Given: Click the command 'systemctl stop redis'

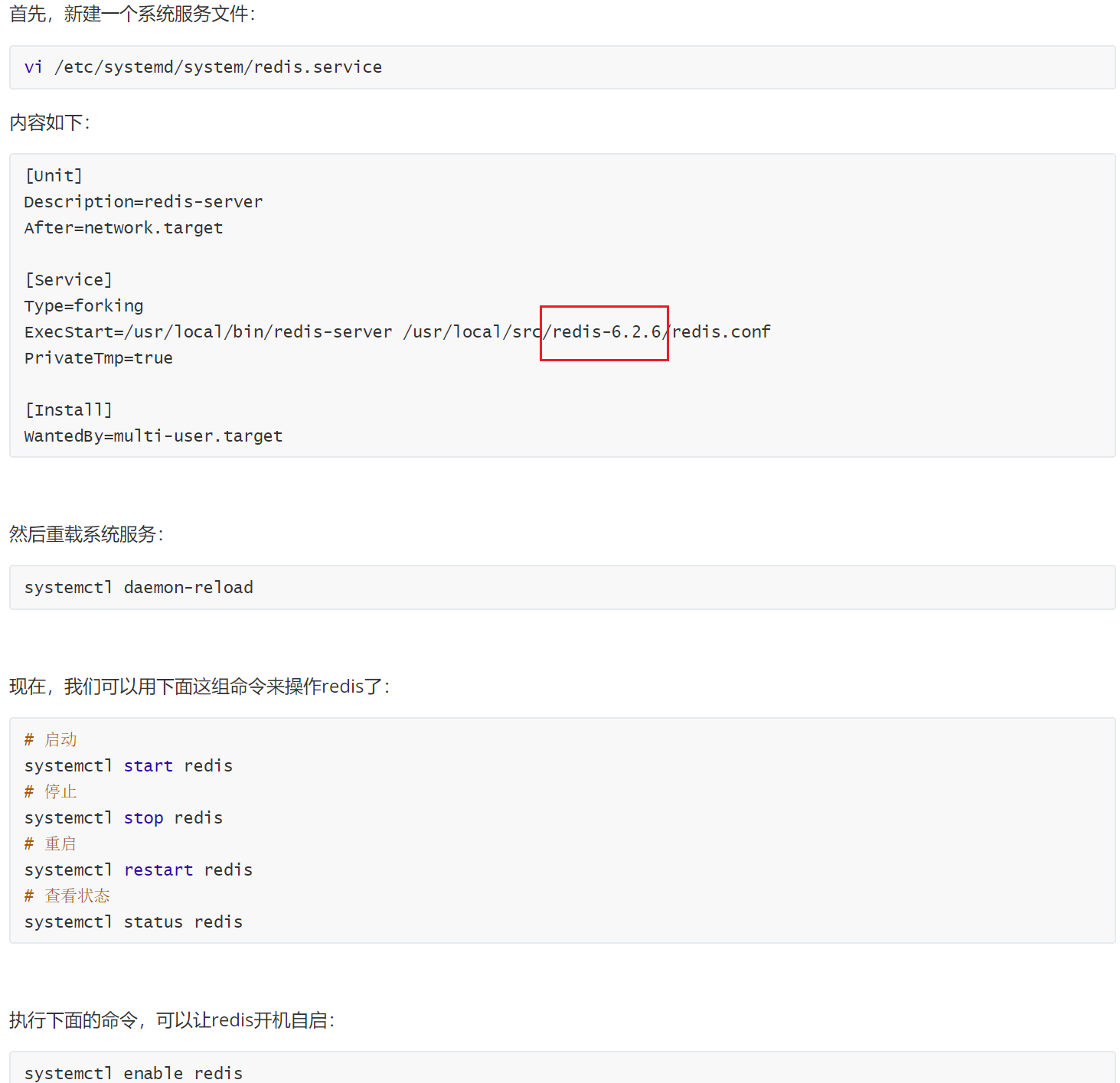Looking at the screenshot, I should click(123, 818).
